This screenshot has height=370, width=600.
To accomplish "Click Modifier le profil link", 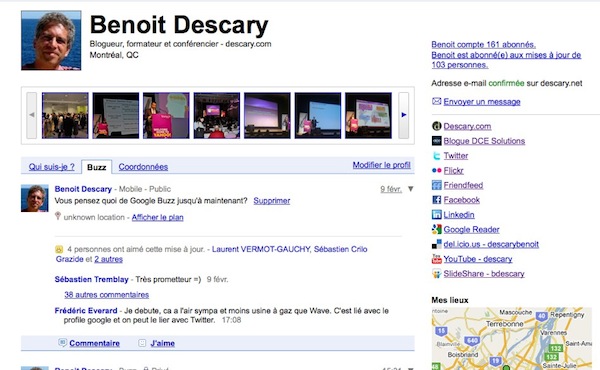I will pyautogui.click(x=382, y=165).
